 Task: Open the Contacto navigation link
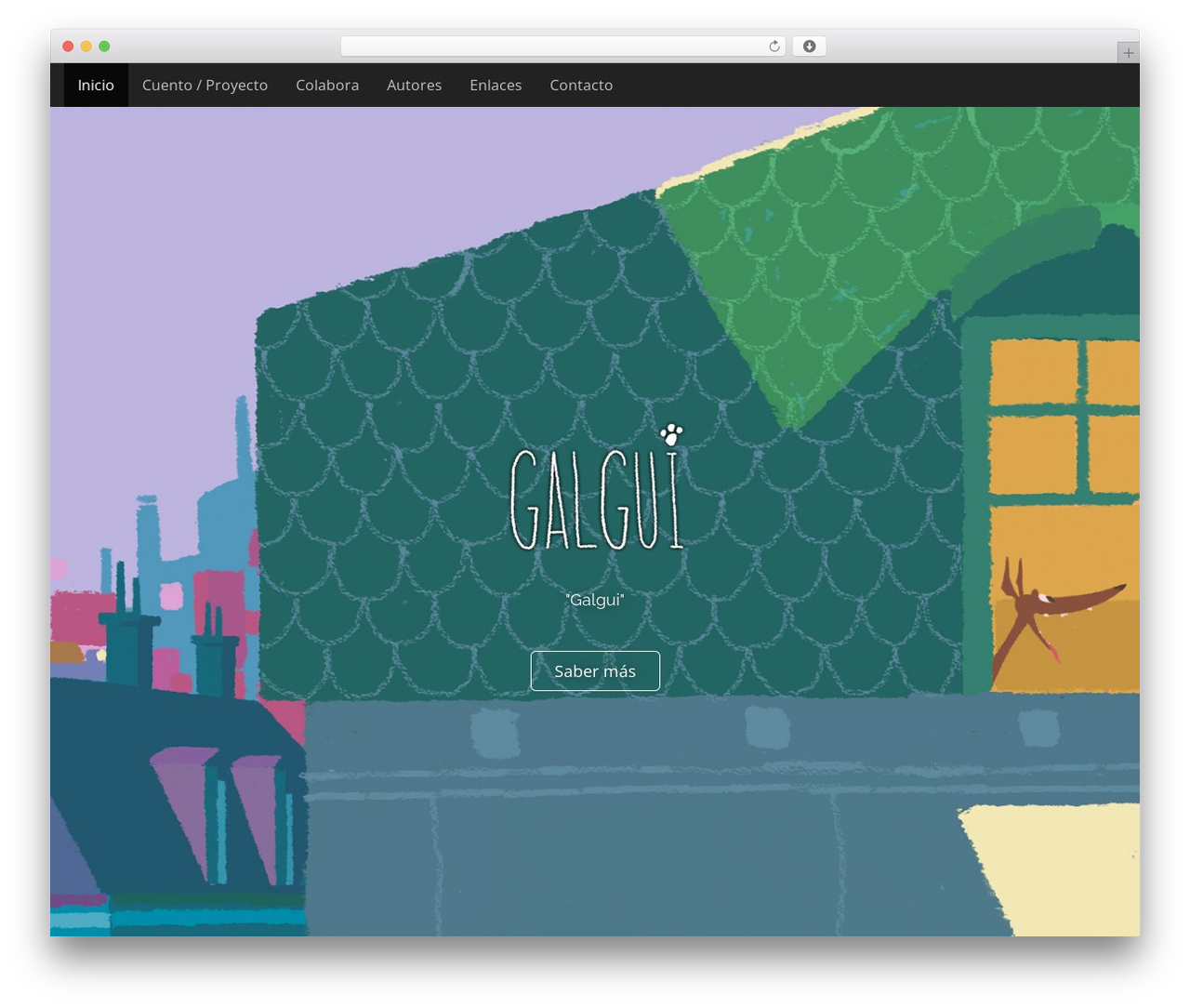click(581, 85)
